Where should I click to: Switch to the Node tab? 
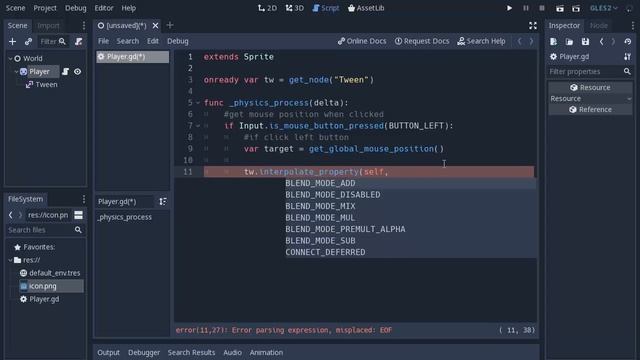tap(598, 26)
